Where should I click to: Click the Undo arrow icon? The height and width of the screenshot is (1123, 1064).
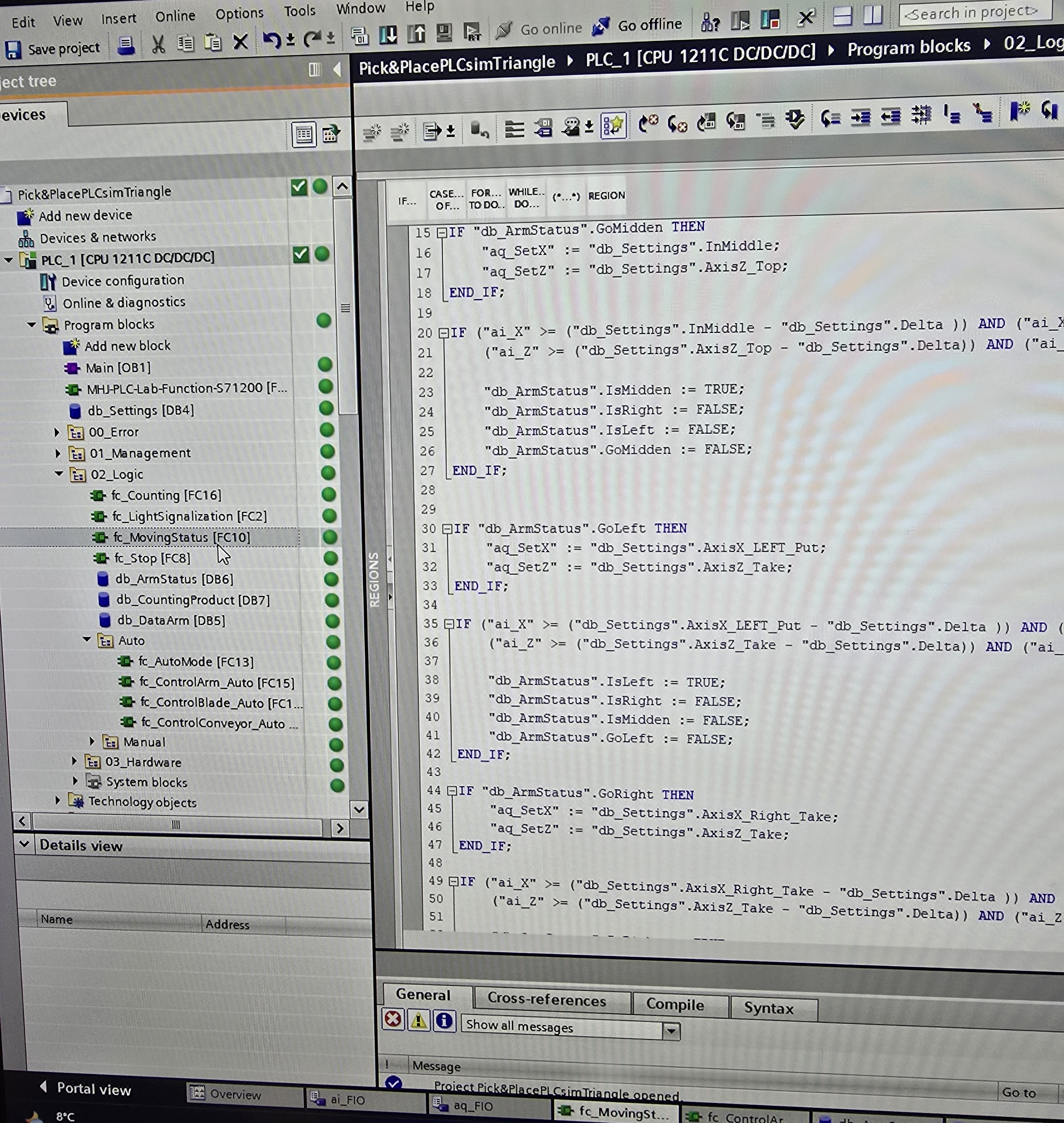272,40
